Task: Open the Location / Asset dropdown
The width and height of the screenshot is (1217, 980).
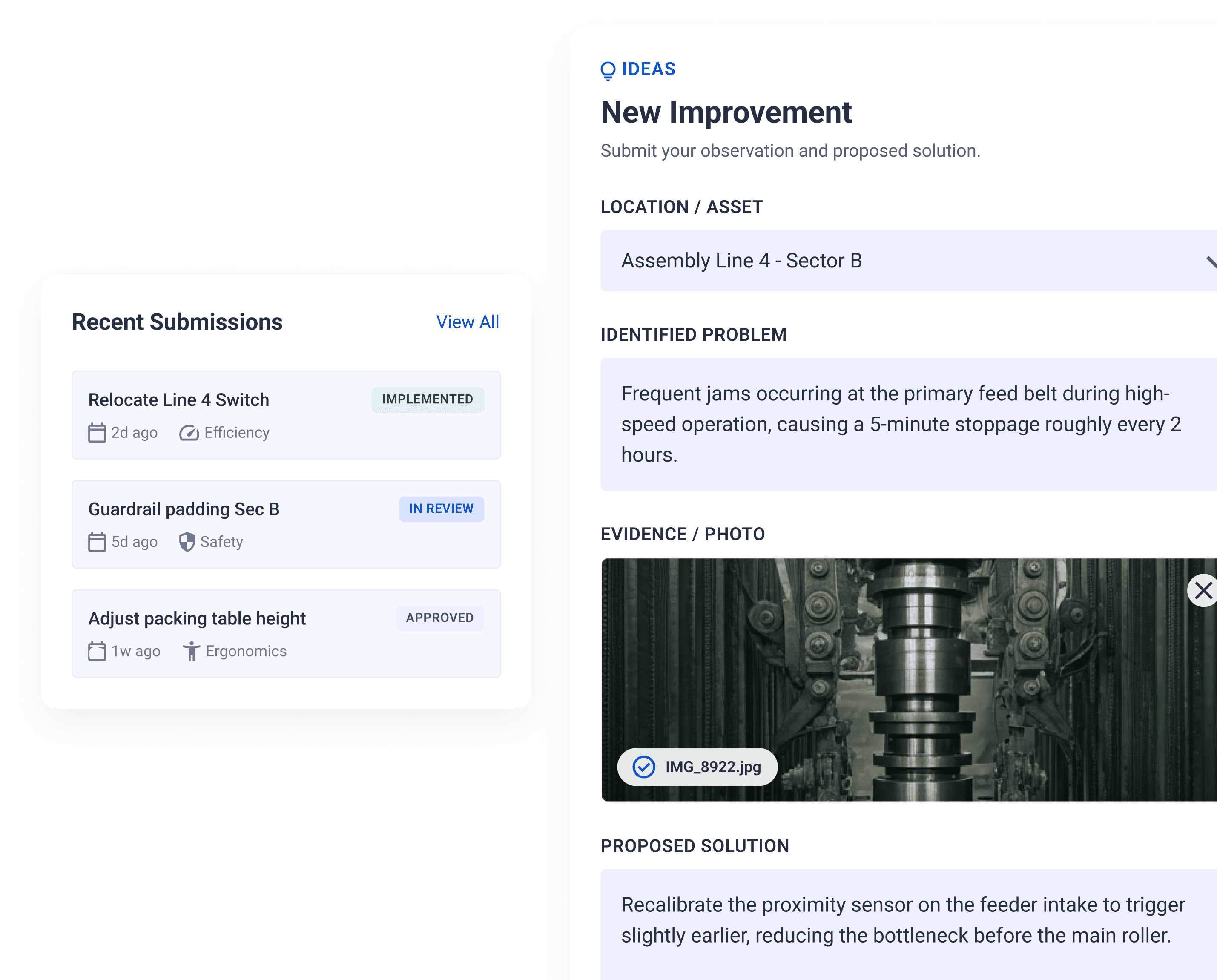Action: click(x=908, y=261)
